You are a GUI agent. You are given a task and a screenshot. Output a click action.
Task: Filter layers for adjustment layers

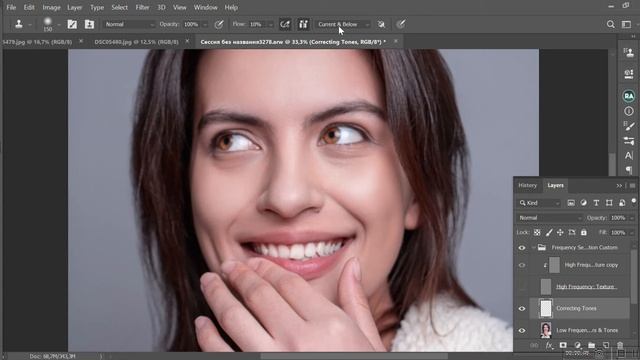[584, 203]
